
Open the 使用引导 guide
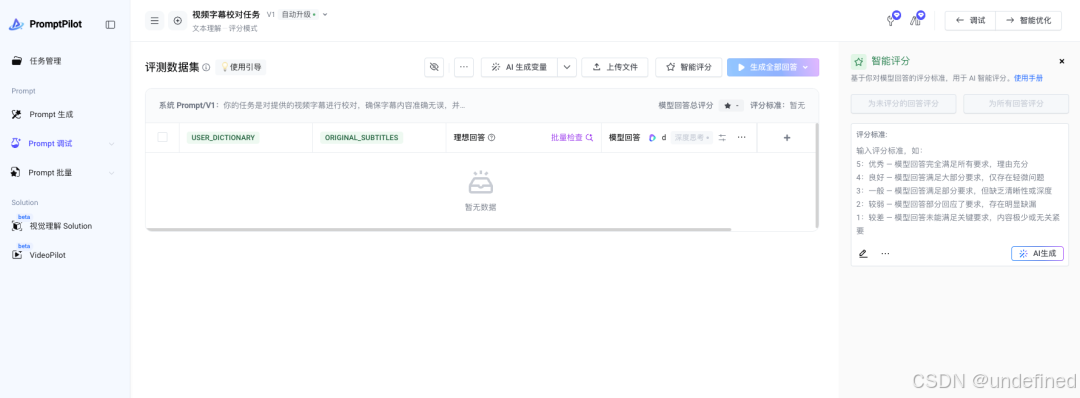click(x=240, y=67)
